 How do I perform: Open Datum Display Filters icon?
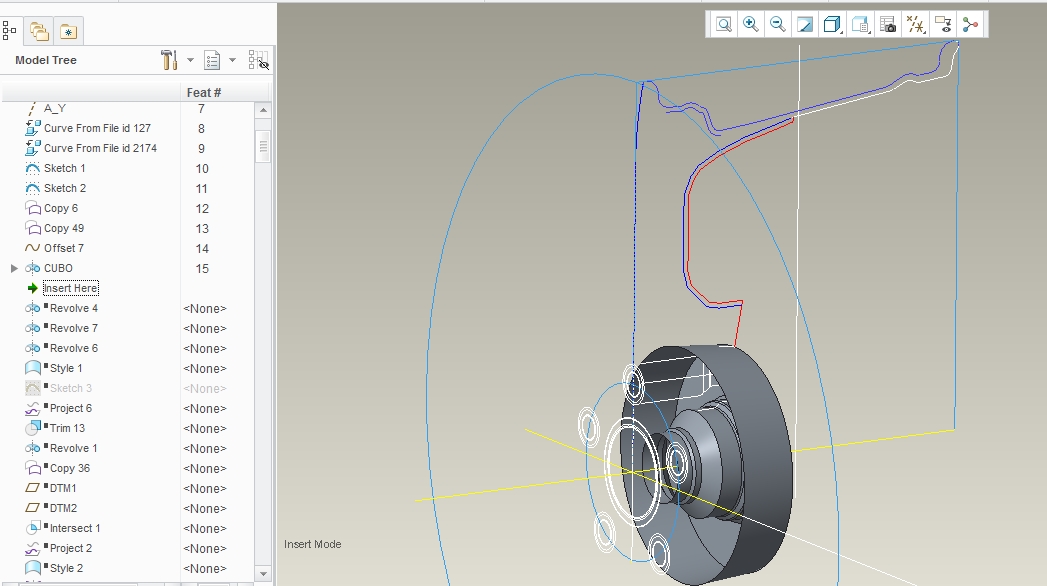[x=915, y=25]
